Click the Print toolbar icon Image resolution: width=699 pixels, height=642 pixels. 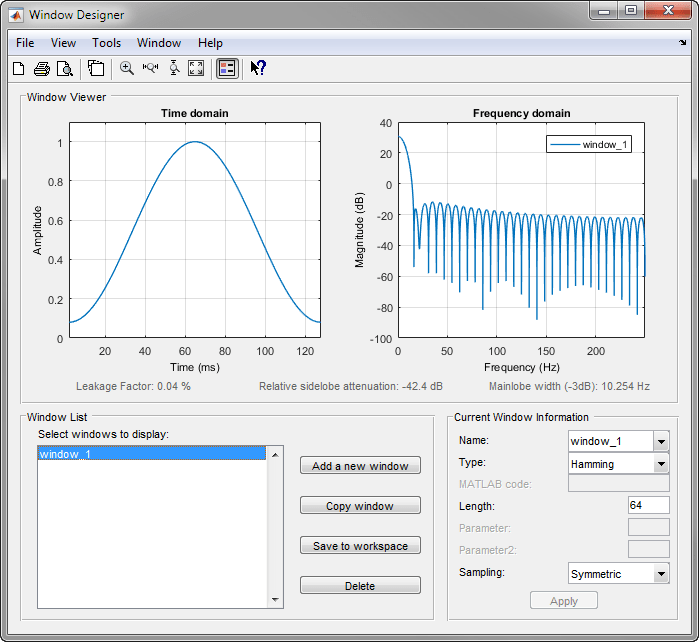click(42, 69)
